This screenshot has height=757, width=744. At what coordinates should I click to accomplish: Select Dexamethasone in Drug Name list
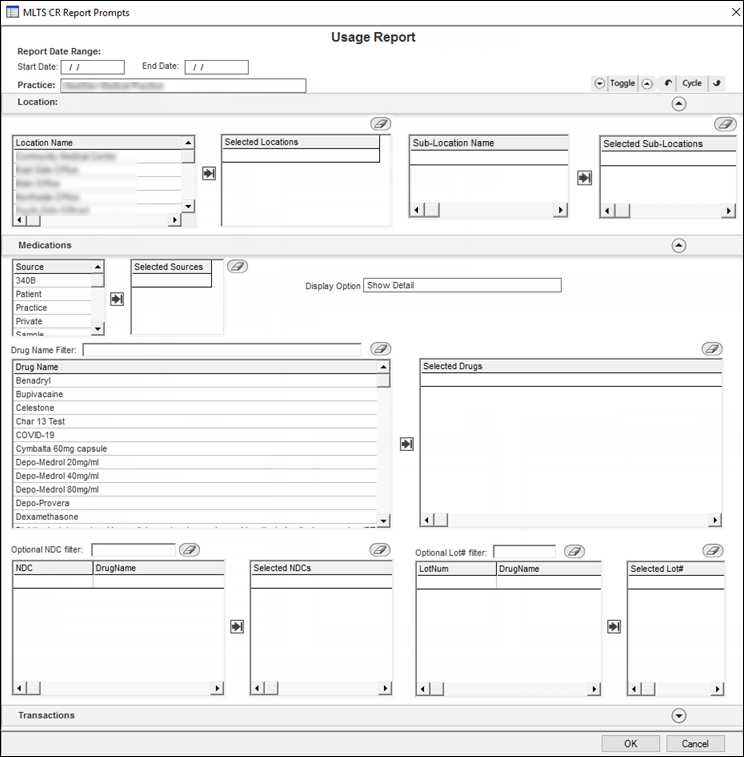point(195,517)
